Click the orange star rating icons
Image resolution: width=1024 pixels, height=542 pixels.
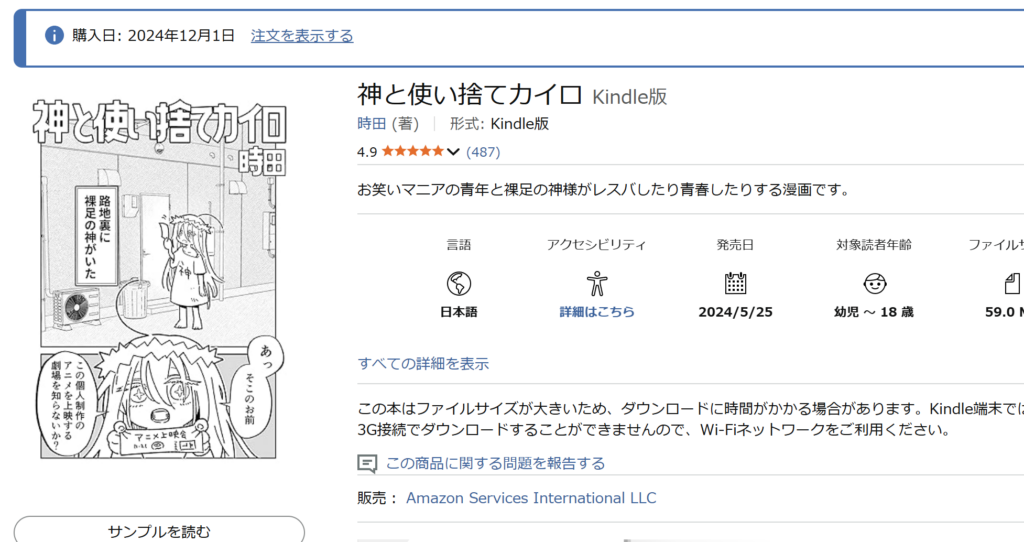413,152
